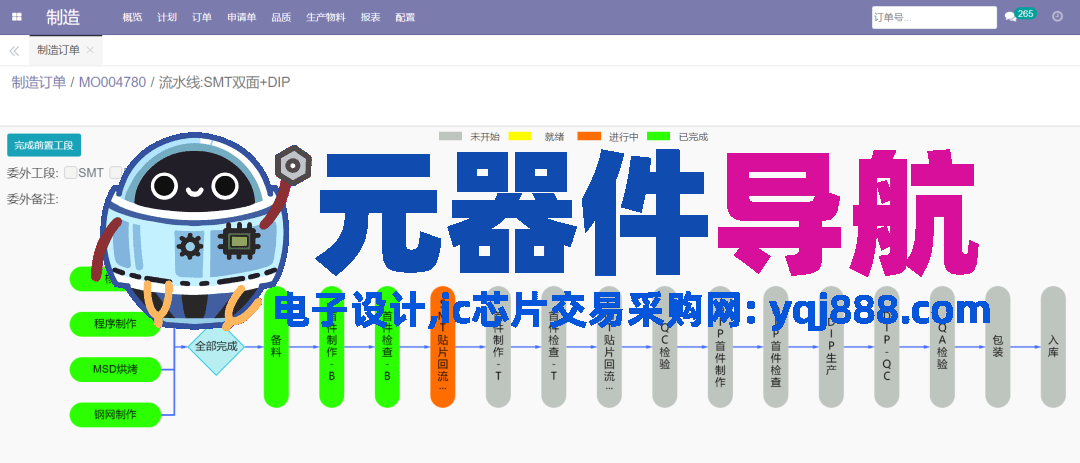Select the QA检验 stage node
Image resolution: width=1080 pixels, height=463 pixels.
tap(942, 347)
